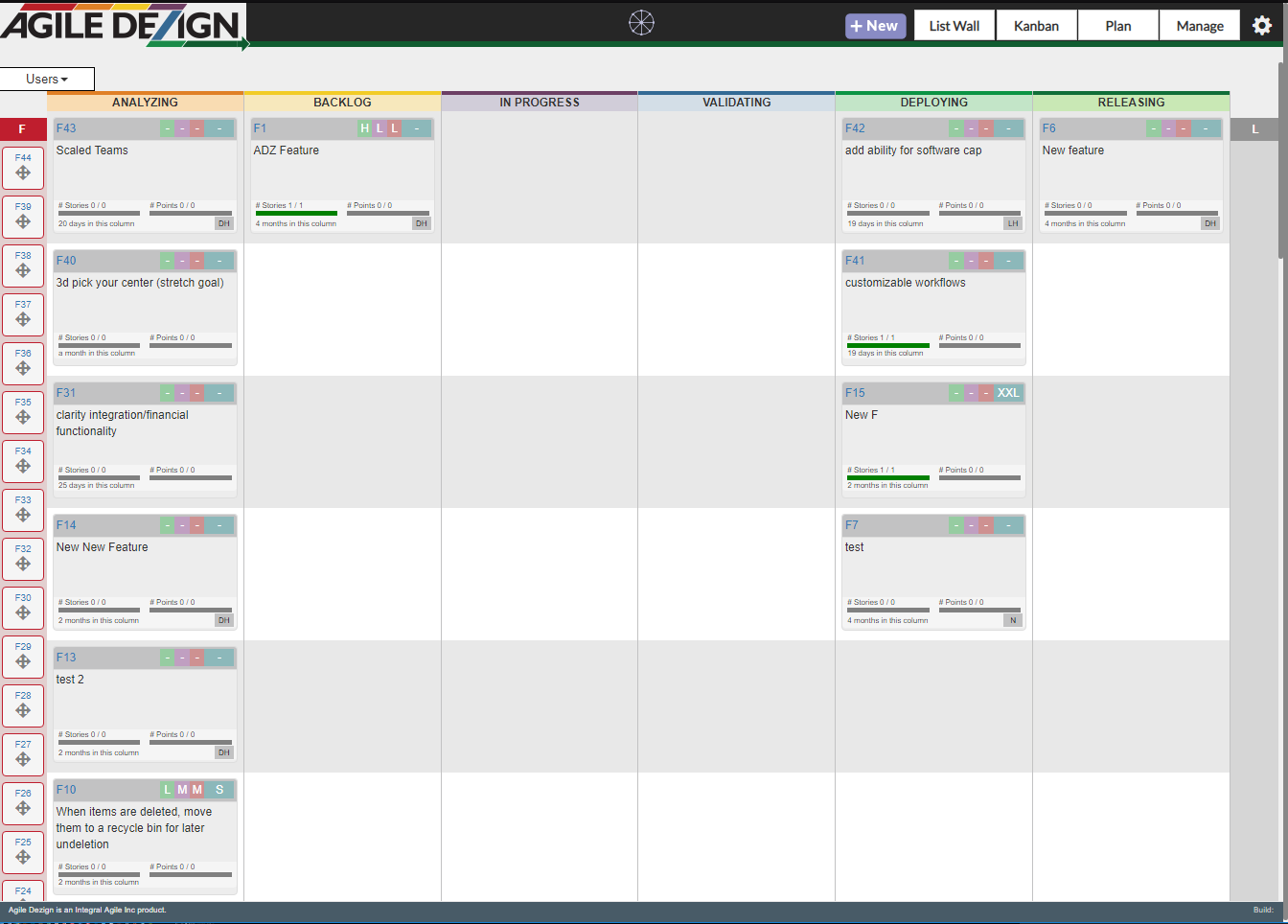Switch to the List Wall view
The image size is (1288, 924).
[954, 26]
